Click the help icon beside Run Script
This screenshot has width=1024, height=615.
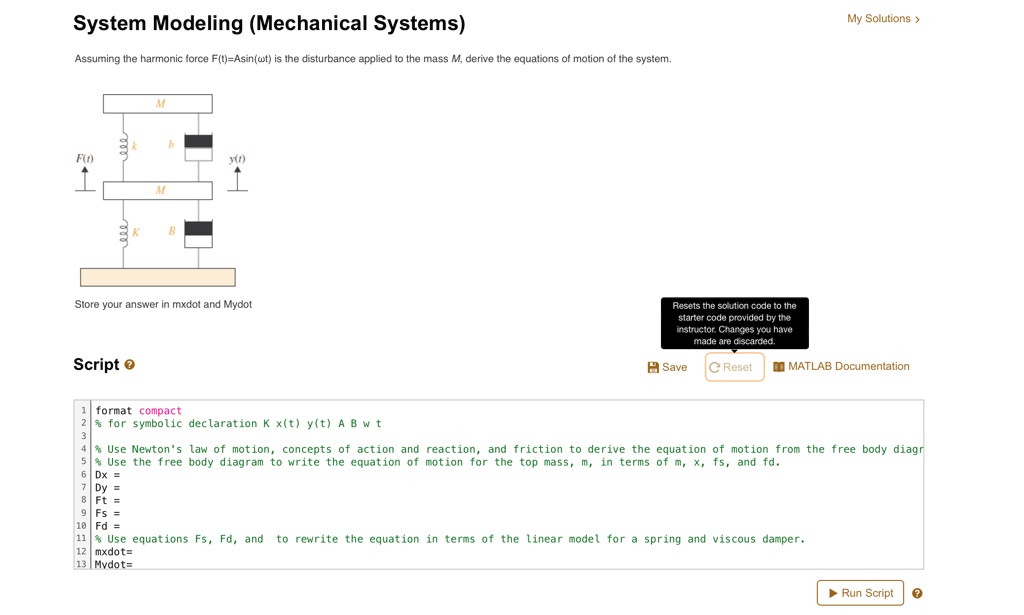tap(918, 592)
